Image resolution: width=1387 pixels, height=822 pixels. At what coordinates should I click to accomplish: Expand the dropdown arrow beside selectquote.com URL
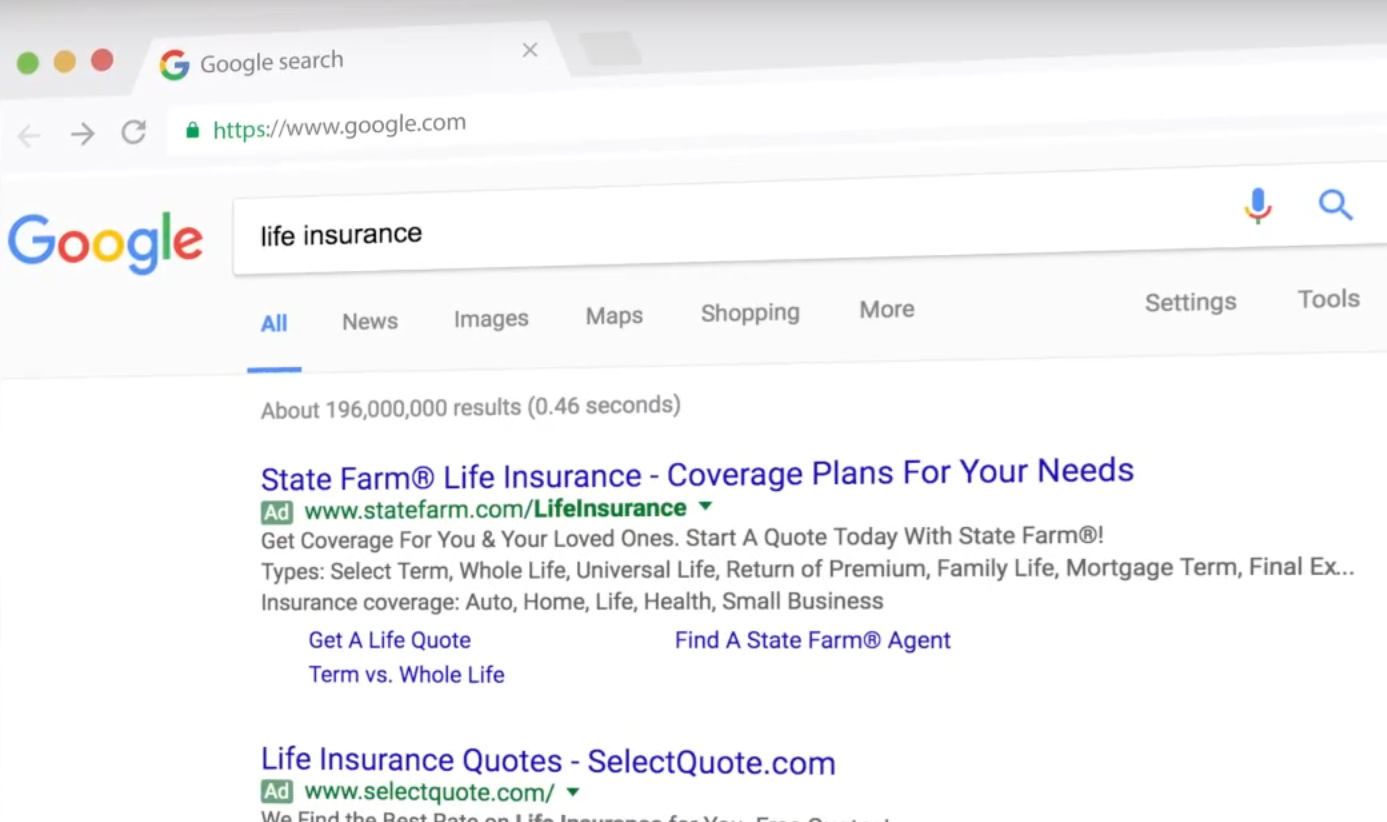tap(572, 792)
